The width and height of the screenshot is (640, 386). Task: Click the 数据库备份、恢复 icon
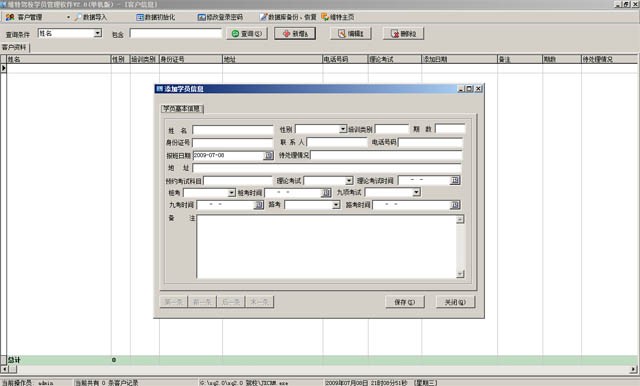tap(263, 17)
